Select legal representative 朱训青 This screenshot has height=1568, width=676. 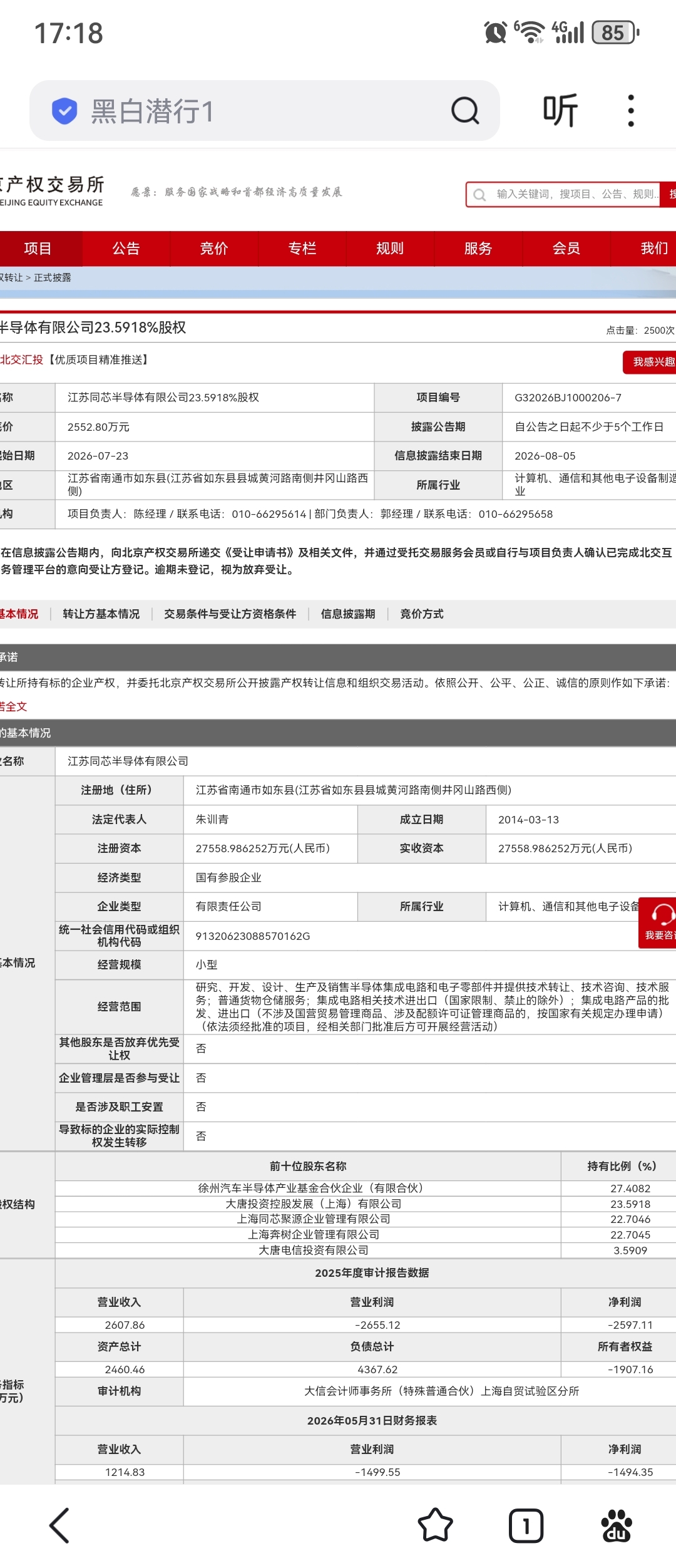click(212, 820)
